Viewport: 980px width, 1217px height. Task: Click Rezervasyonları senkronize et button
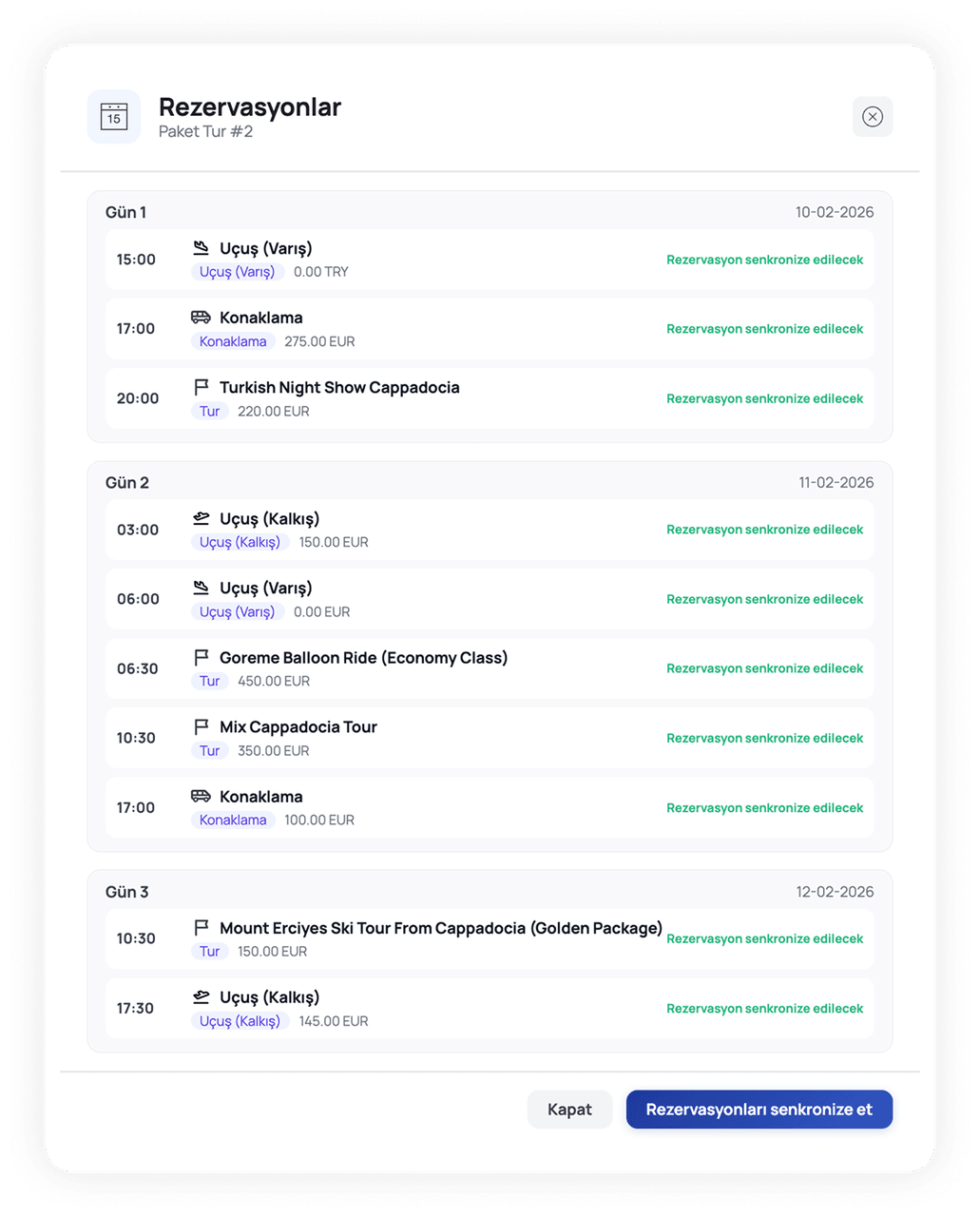[759, 1110]
